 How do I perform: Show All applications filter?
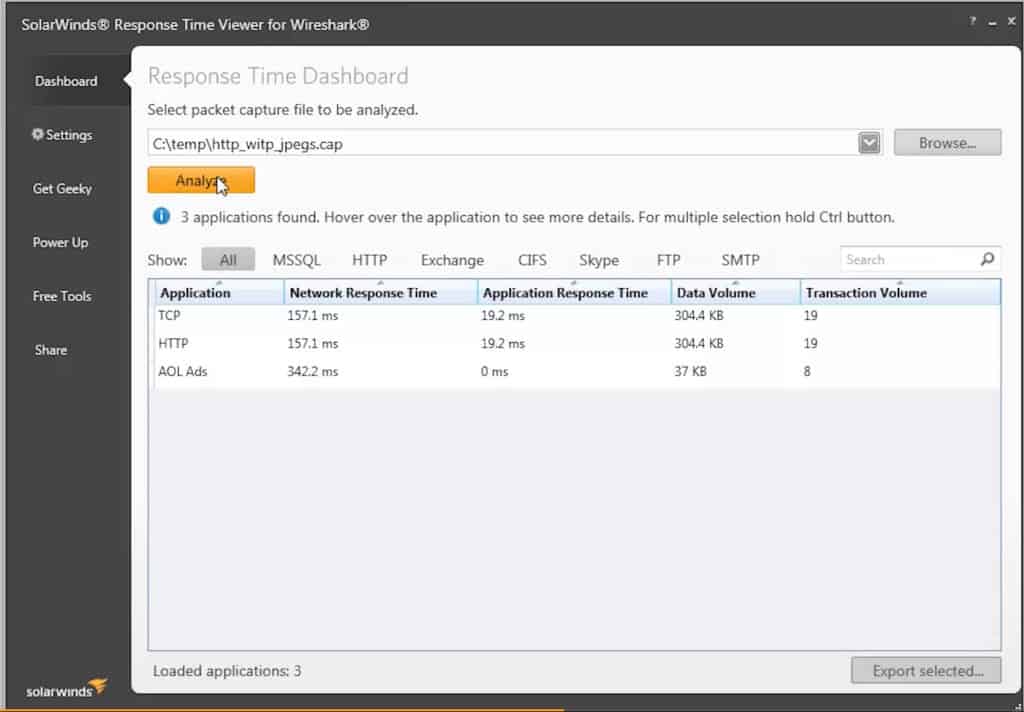coord(228,260)
